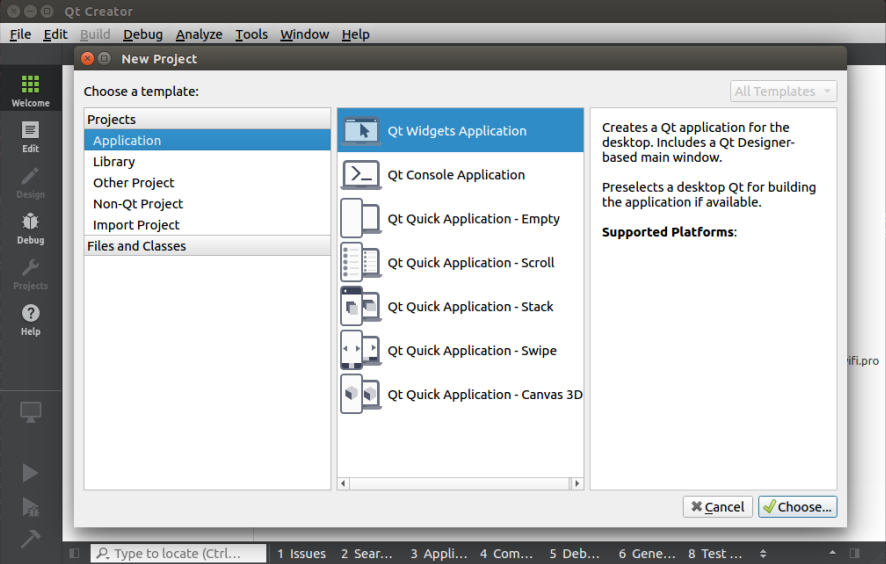Choose the Qt Quick Application - Scroll icon
886x564 pixels.
360,263
